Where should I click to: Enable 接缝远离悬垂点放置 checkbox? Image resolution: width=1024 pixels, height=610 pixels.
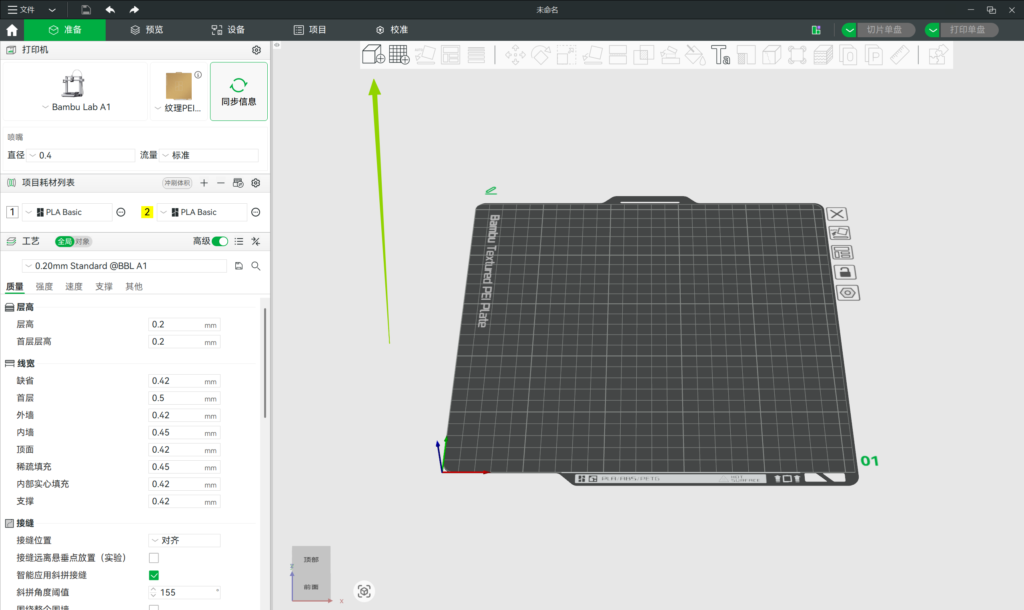(x=154, y=558)
